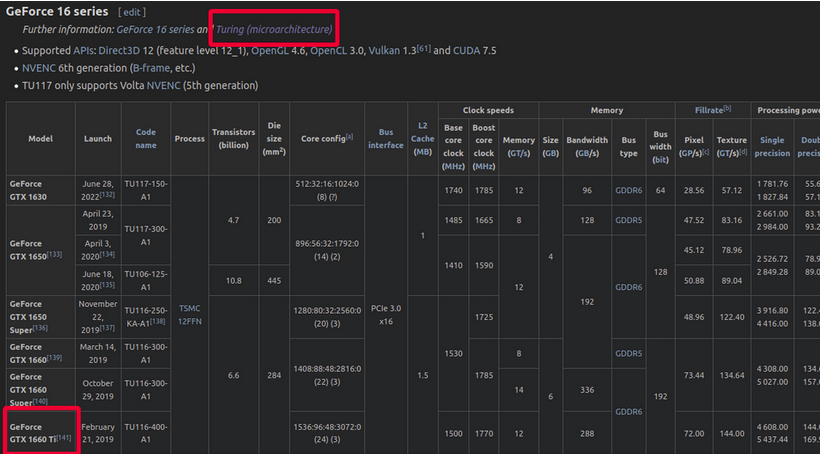This screenshot has width=820, height=454.
Task: Click the Fillrate header link
Action: coord(709,110)
